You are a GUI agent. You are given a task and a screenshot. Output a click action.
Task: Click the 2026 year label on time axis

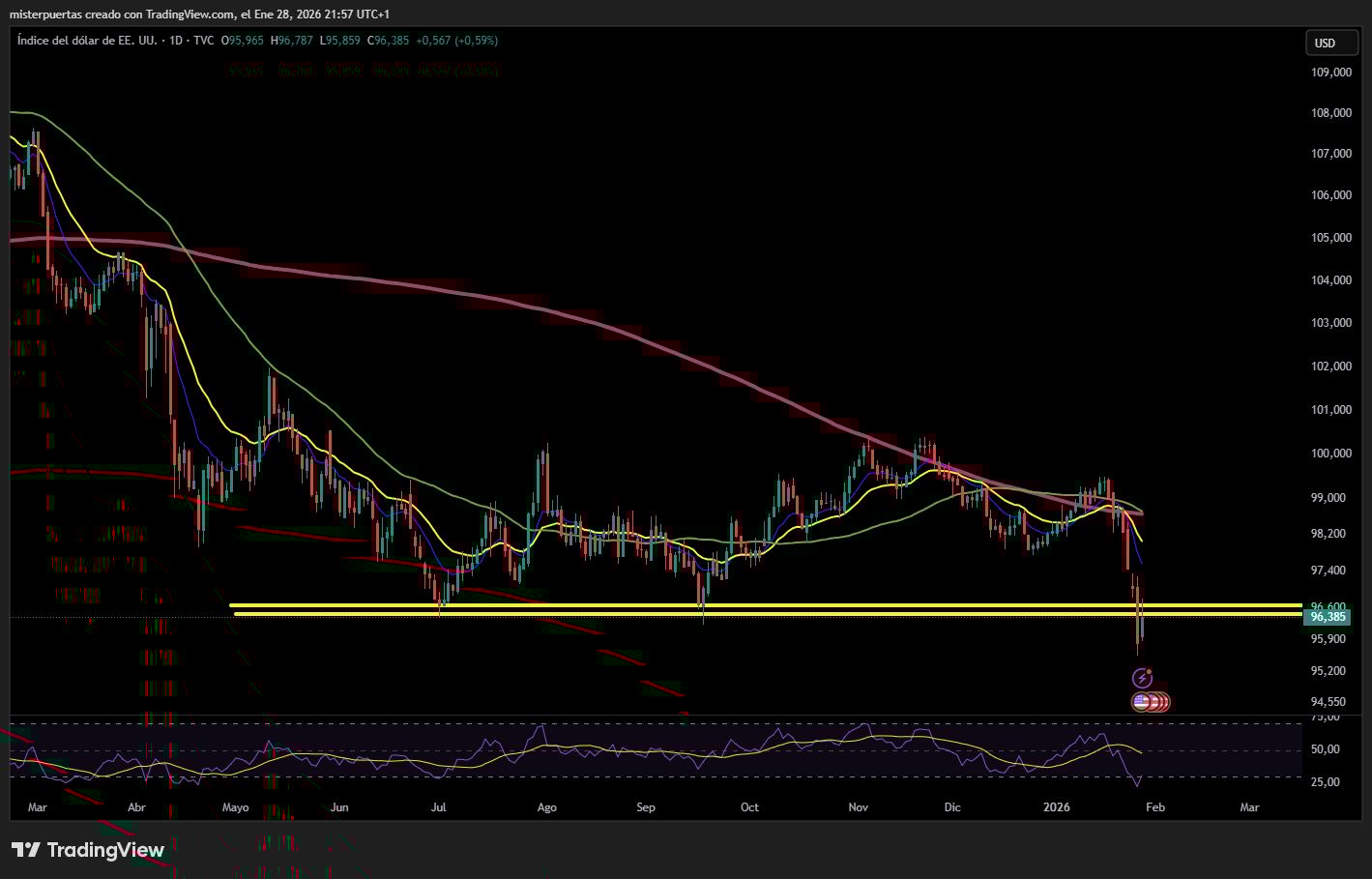click(1057, 807)
